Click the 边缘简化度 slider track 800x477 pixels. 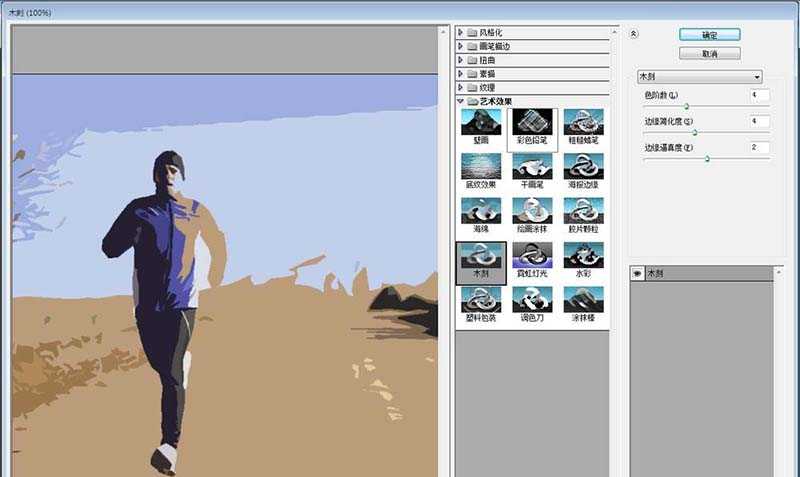click(x=706, y=132)
